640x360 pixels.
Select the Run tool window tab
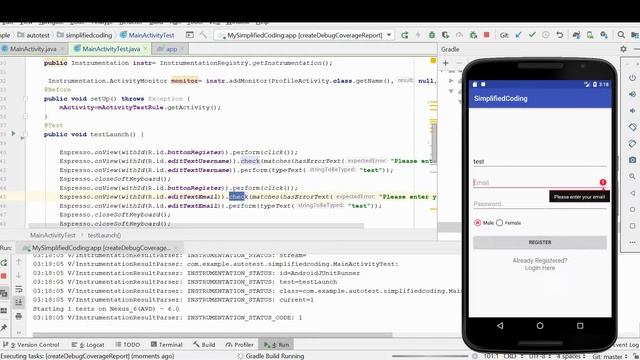pyautogui.click(x=276, y=345)
